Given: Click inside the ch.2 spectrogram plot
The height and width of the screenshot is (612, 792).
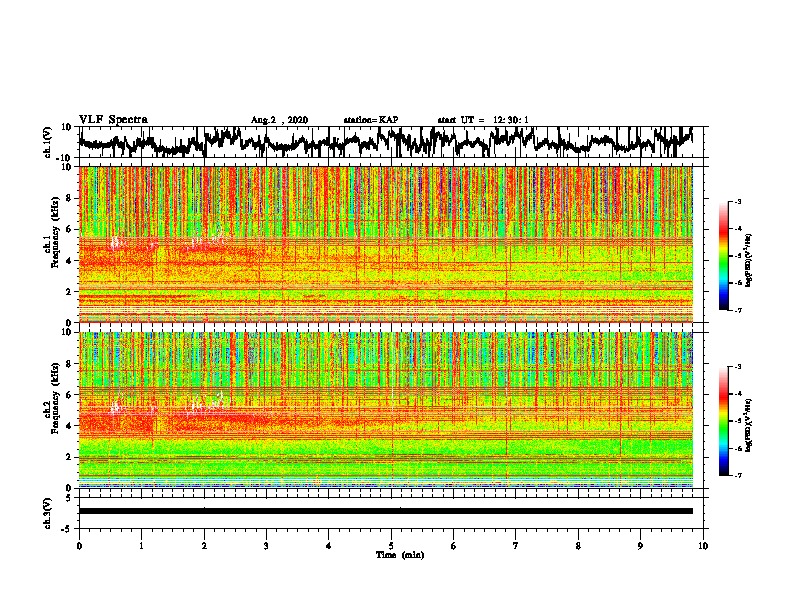Looking at the screenshot, I should point(386,410).
